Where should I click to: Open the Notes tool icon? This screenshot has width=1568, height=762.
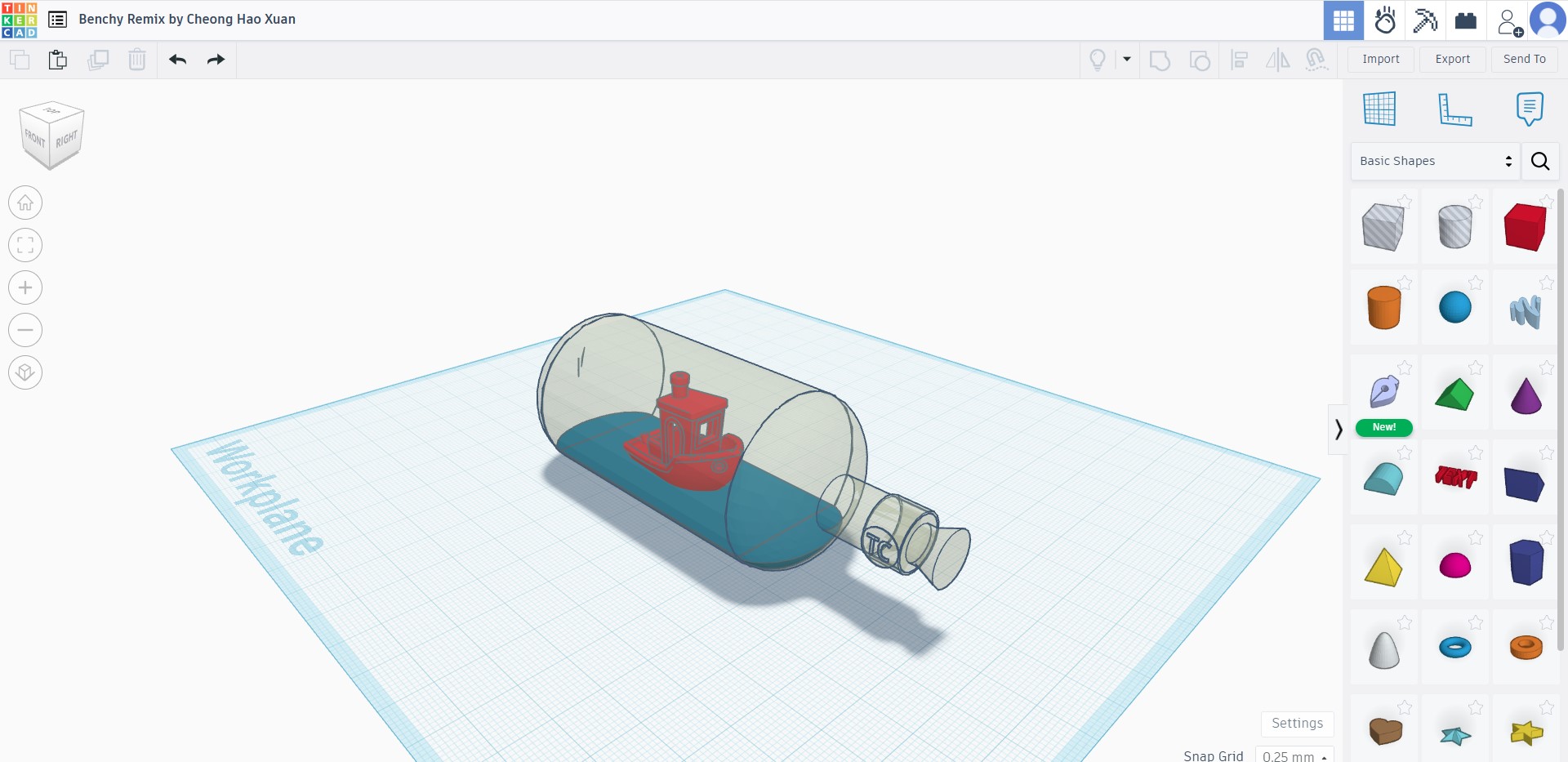point(1530,109)
